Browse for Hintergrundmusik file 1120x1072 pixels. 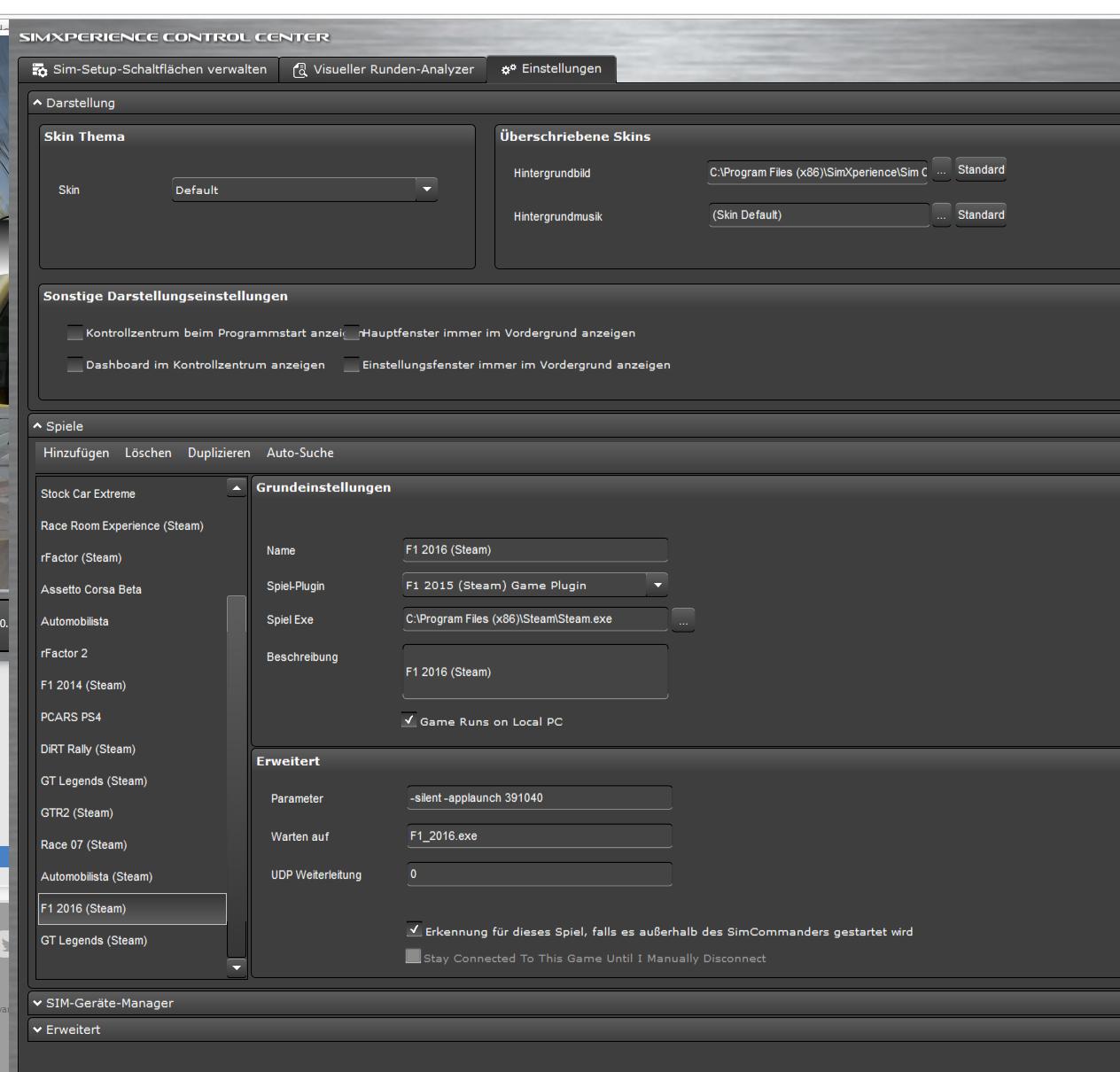(x=941, y=215)
